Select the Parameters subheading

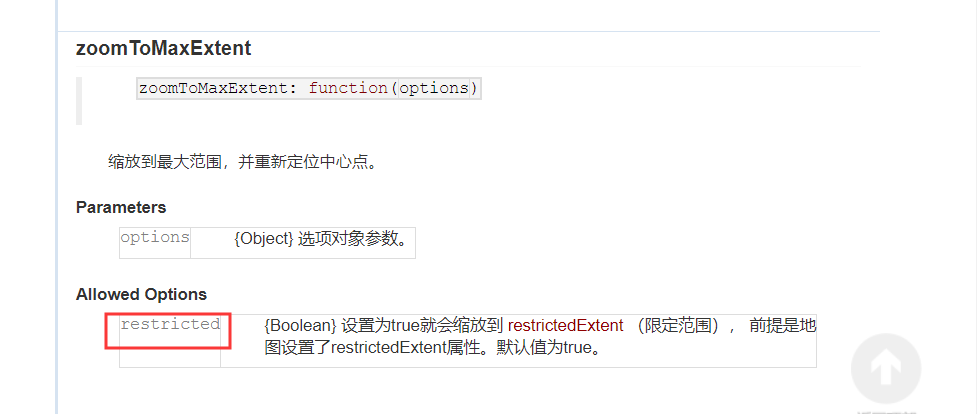pos(121,207)
